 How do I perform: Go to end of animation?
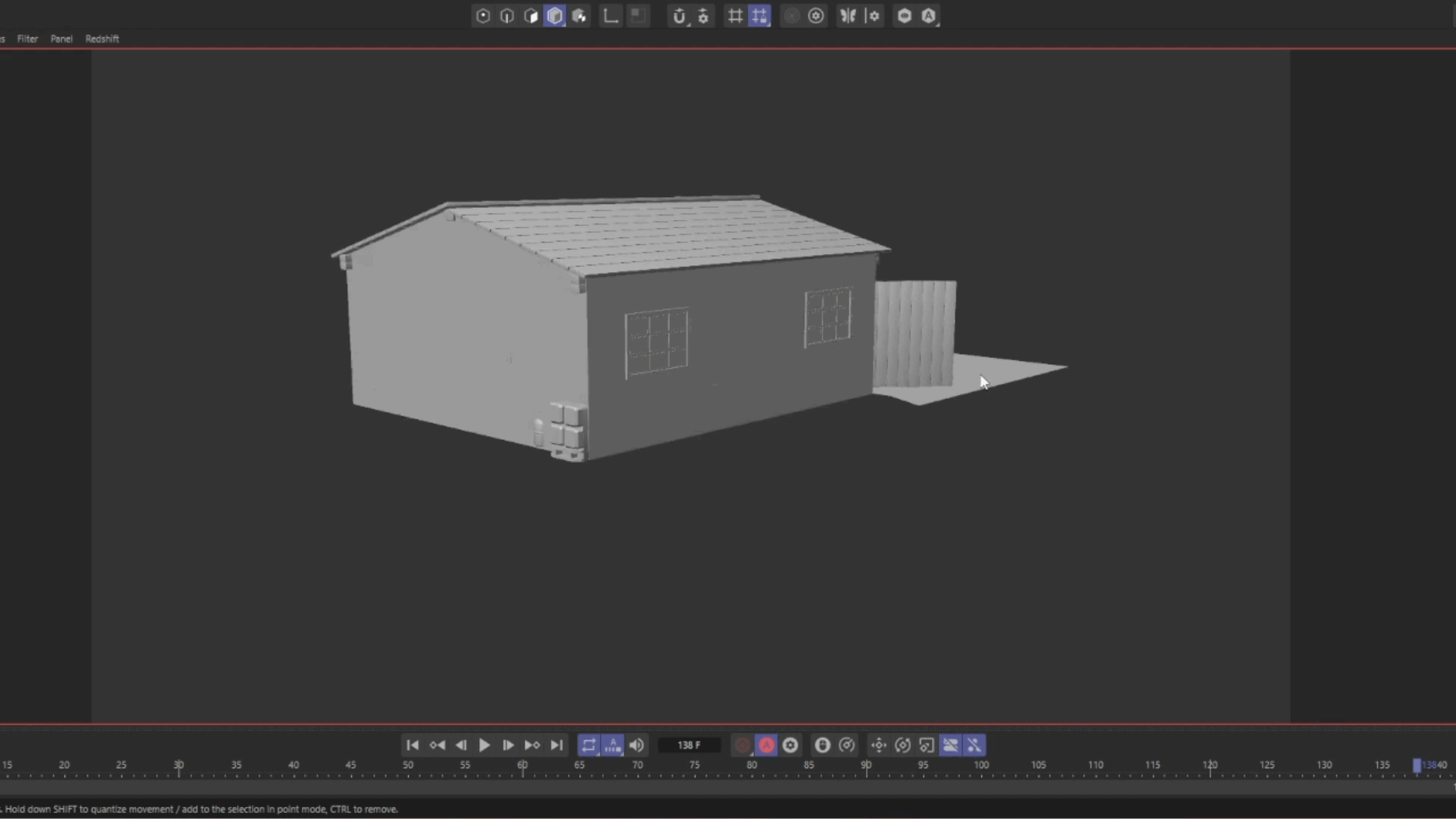pyautogui.click(x=557, y=745)
